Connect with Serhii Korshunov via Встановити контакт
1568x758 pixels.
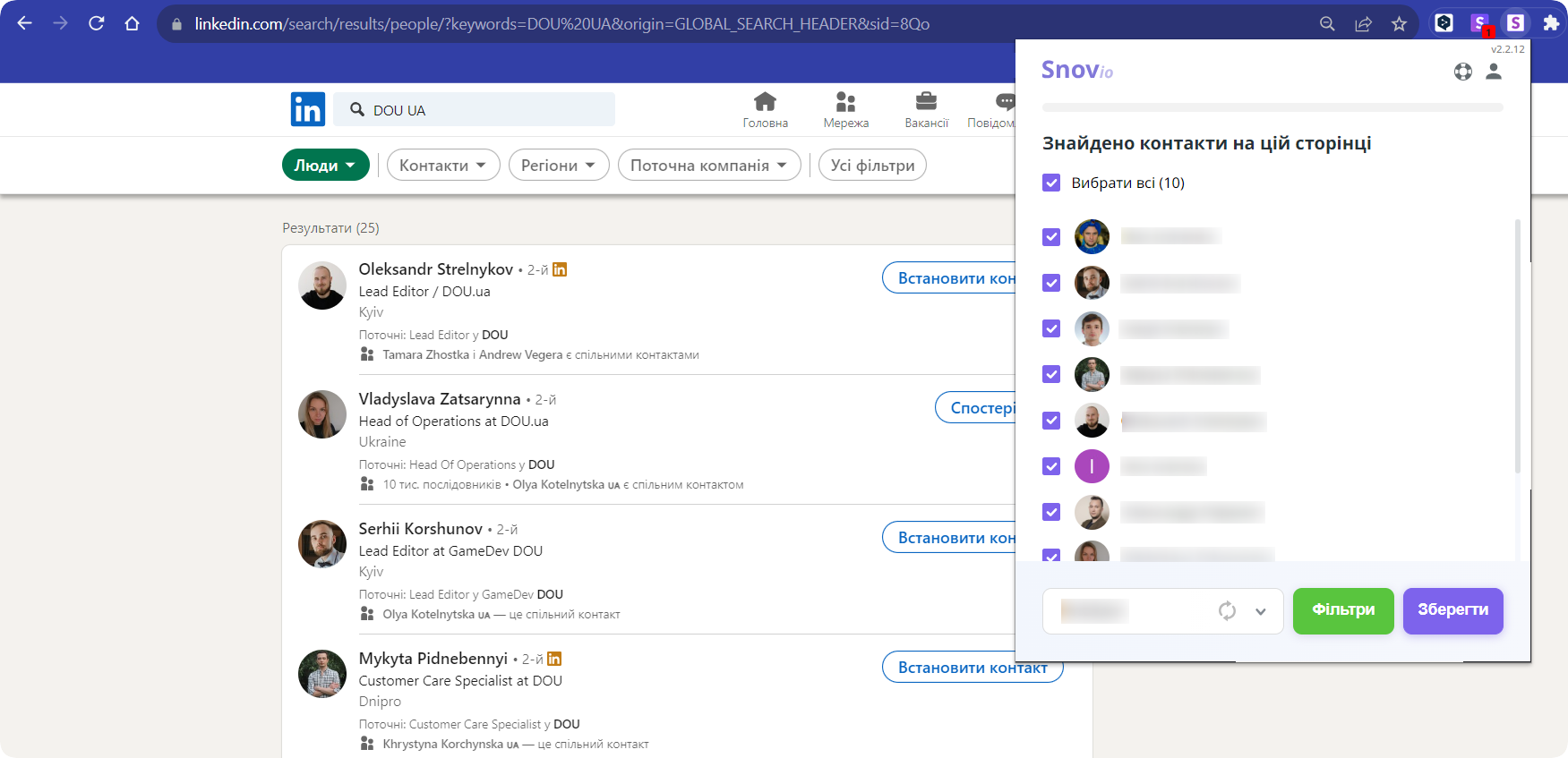point(949,538)
